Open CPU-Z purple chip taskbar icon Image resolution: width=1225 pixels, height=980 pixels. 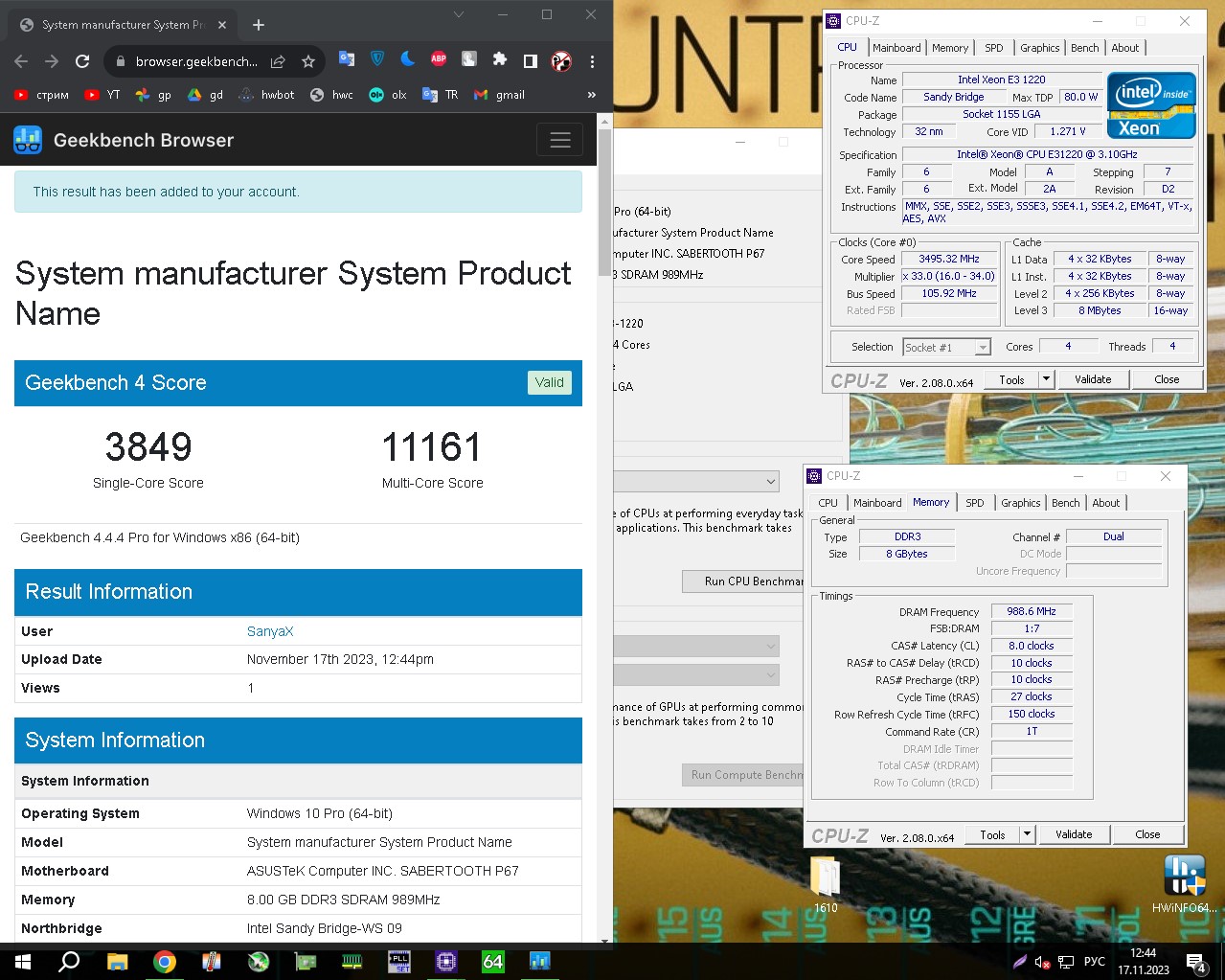tap(446, 961)
